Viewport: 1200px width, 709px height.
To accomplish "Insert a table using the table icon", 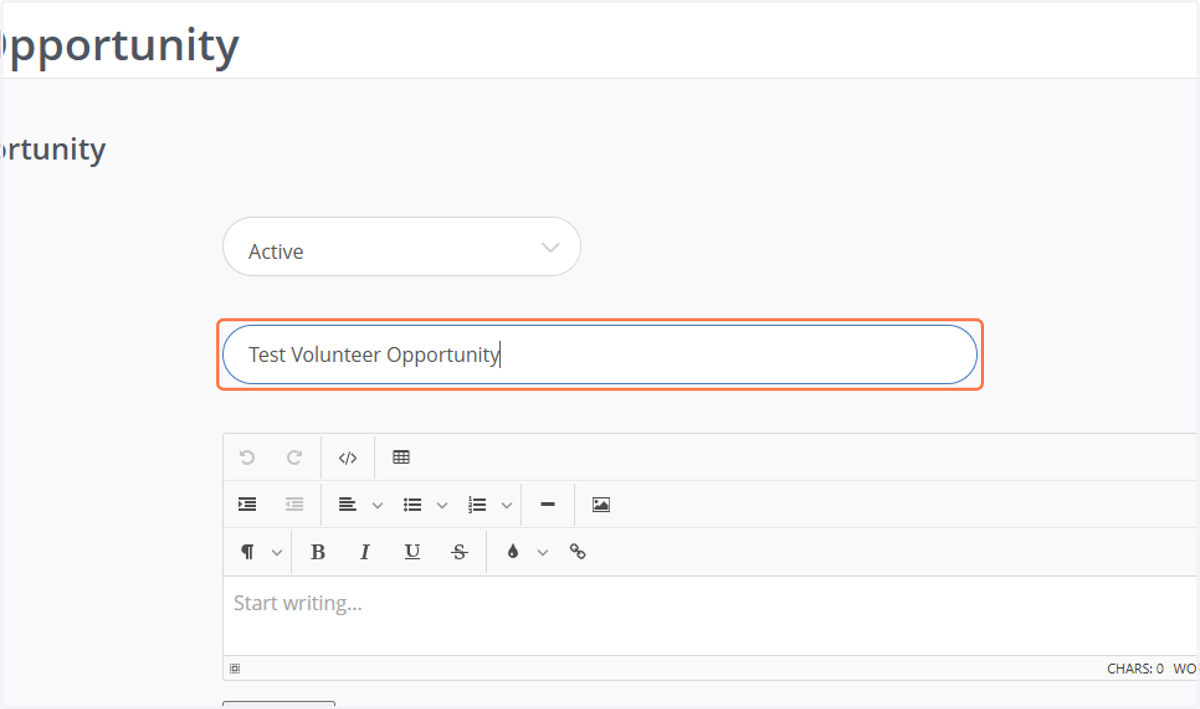I will tap(401, 458).
